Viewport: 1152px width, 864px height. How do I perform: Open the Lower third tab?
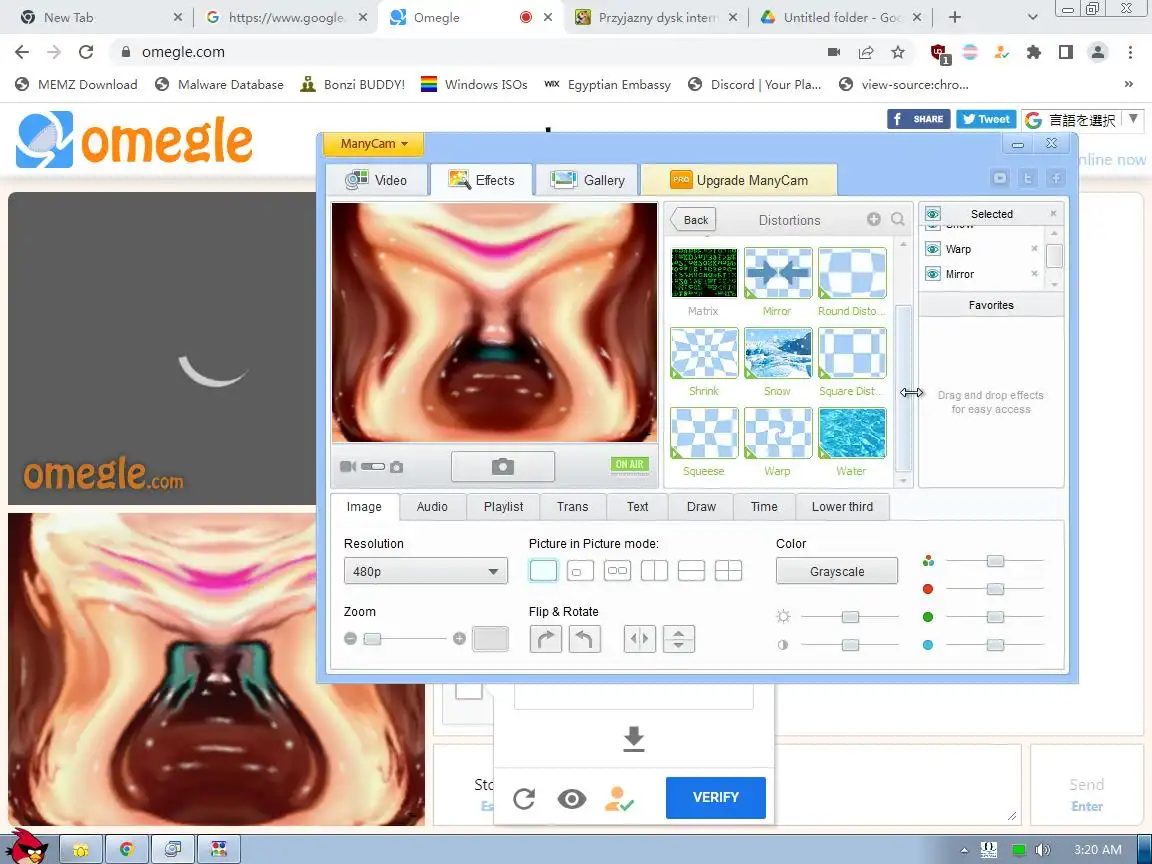[842, 507]
